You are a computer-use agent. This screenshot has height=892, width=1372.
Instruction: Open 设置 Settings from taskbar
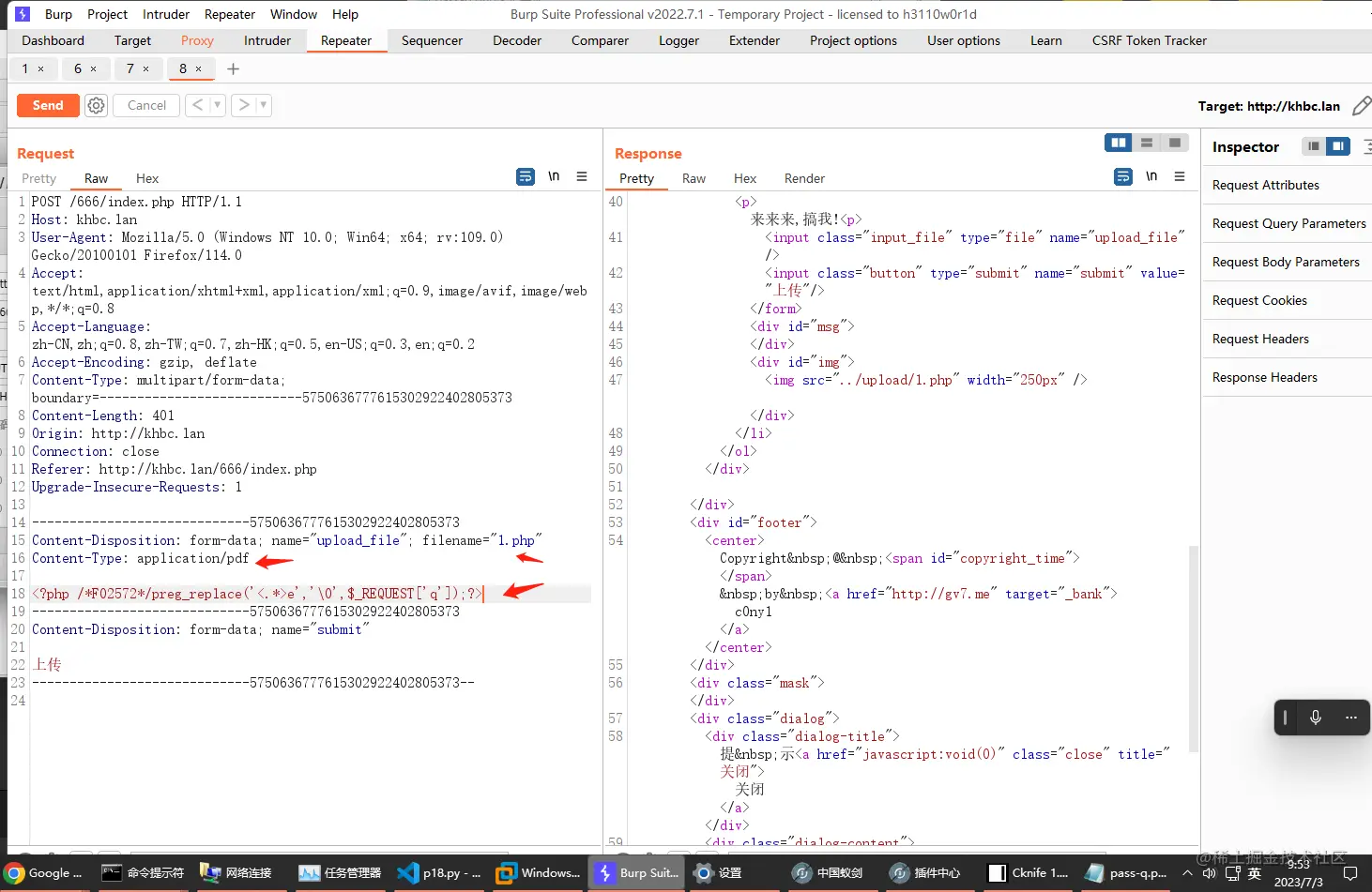(718, 873)
